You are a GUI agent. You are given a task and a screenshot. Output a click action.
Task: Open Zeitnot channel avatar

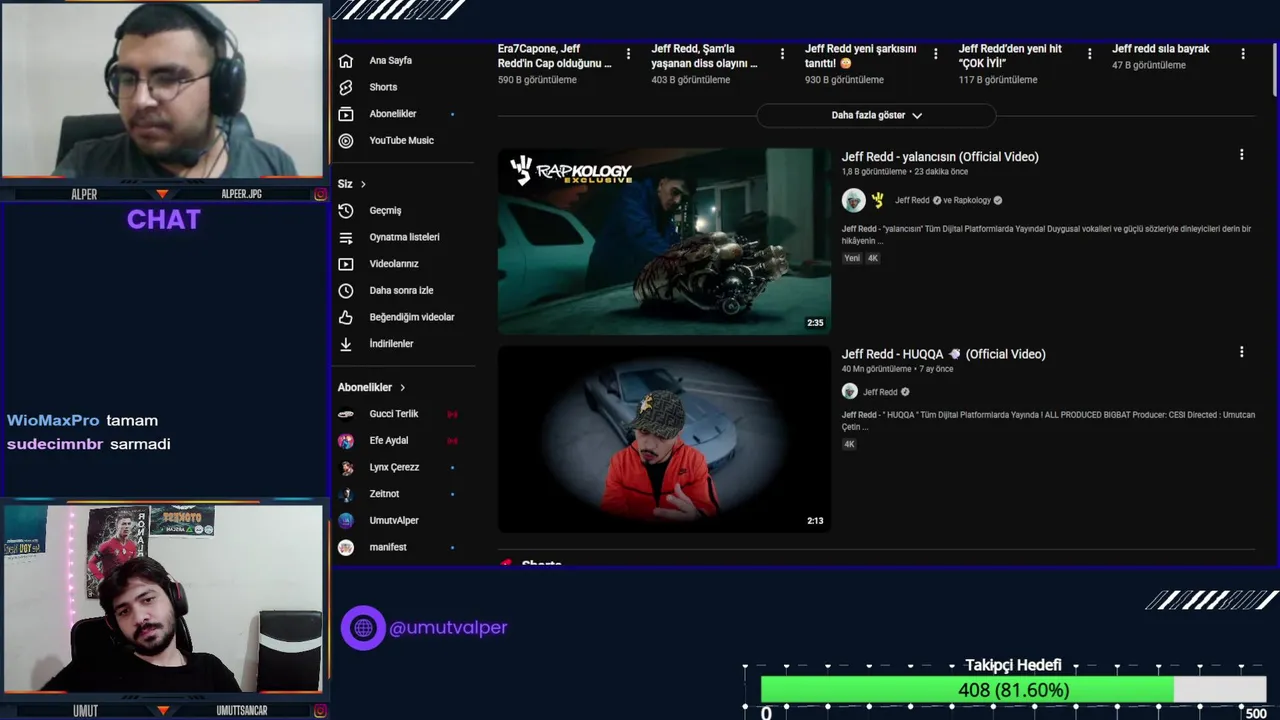point(346,494)
